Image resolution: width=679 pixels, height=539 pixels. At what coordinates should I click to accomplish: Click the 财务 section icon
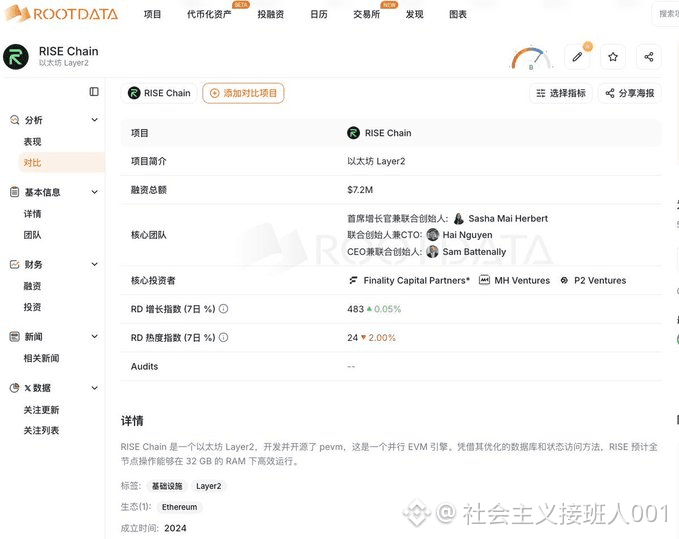click(x=14, y=264)
